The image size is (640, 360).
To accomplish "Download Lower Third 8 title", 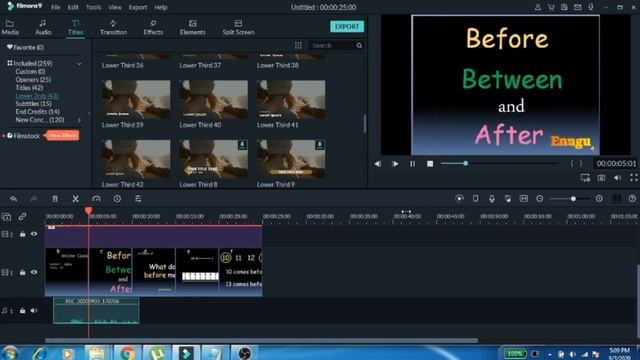I will tap(242, 145).
